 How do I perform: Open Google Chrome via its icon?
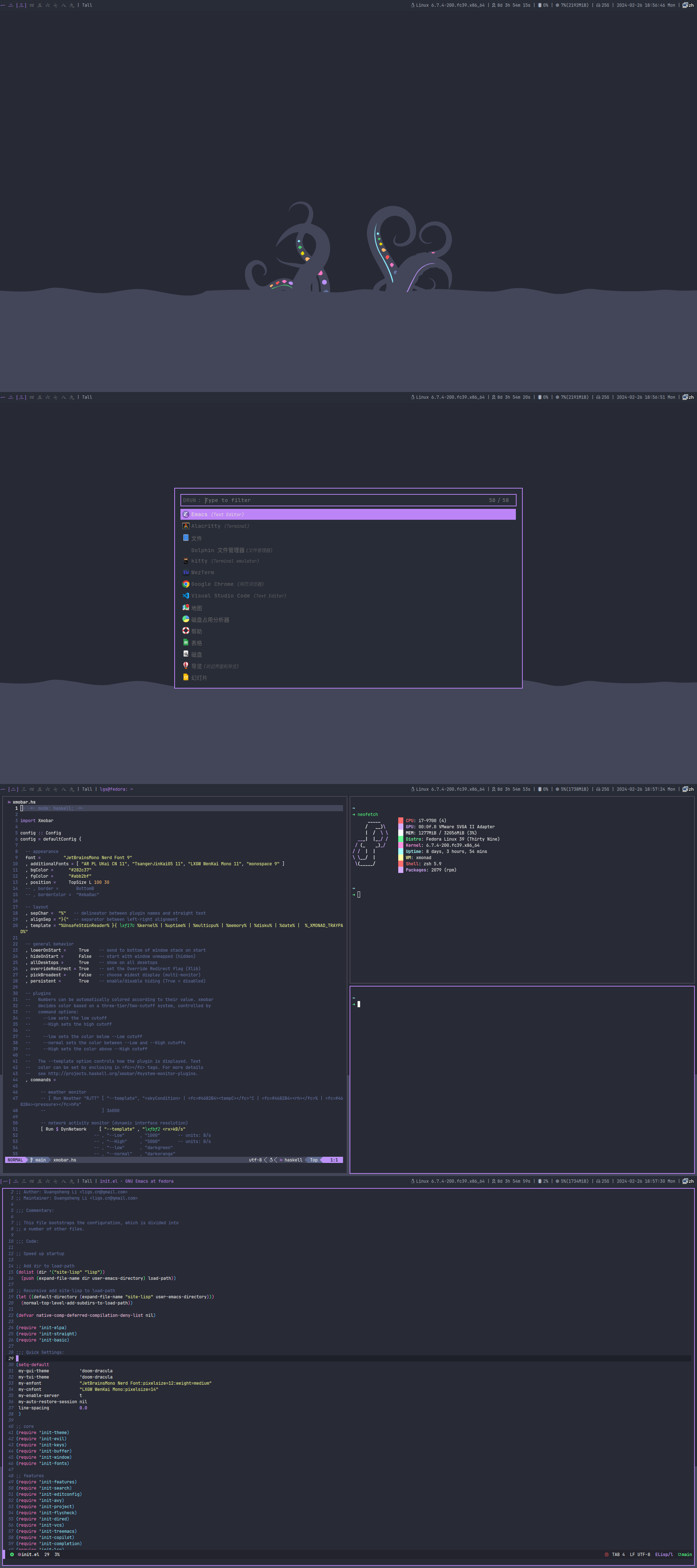(x=186, y=584)
